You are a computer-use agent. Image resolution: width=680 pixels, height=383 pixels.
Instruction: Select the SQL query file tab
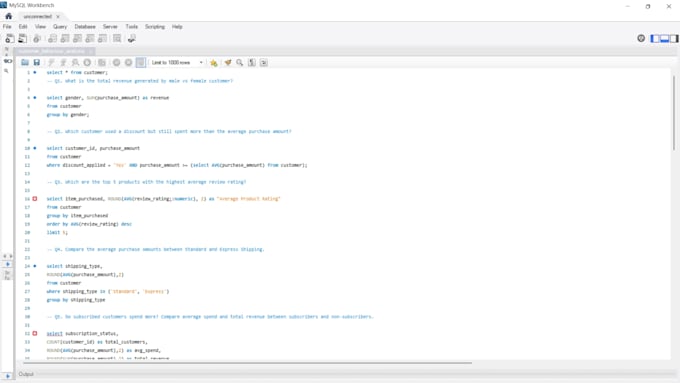[54, 51]
